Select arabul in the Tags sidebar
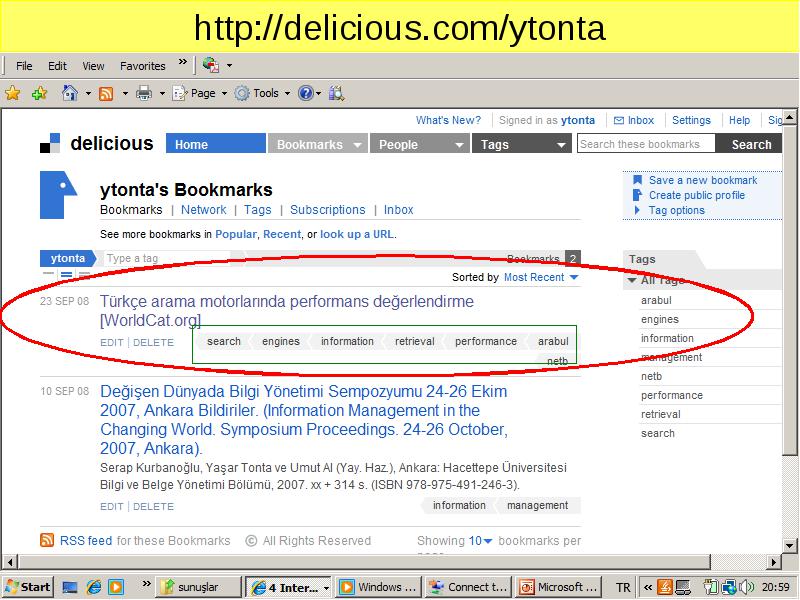Image resolution: width=800 pixels, height=600 pixels. pos(656,300)
